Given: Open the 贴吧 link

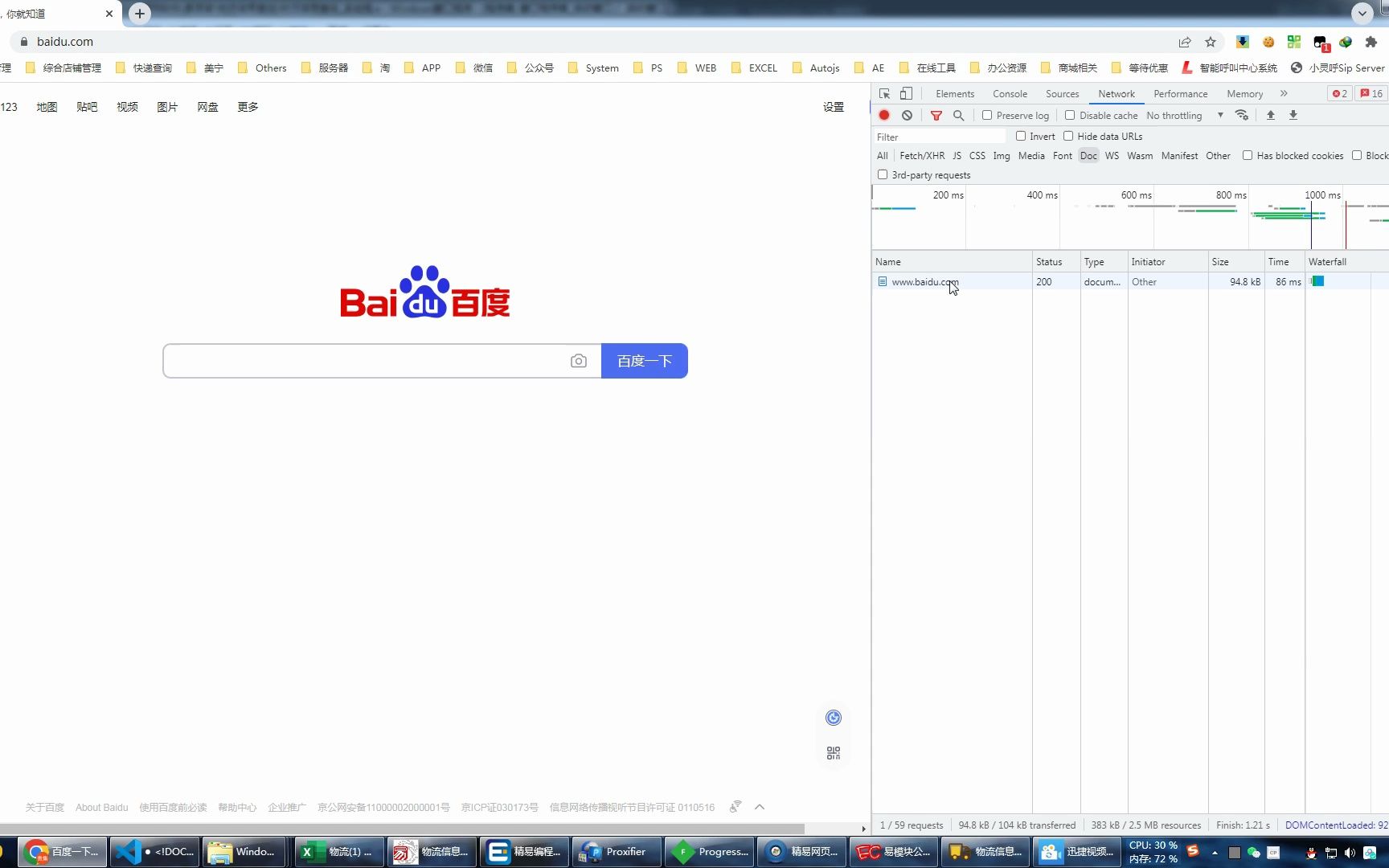Looking at the screenshot, I should [x=87, y=107].
